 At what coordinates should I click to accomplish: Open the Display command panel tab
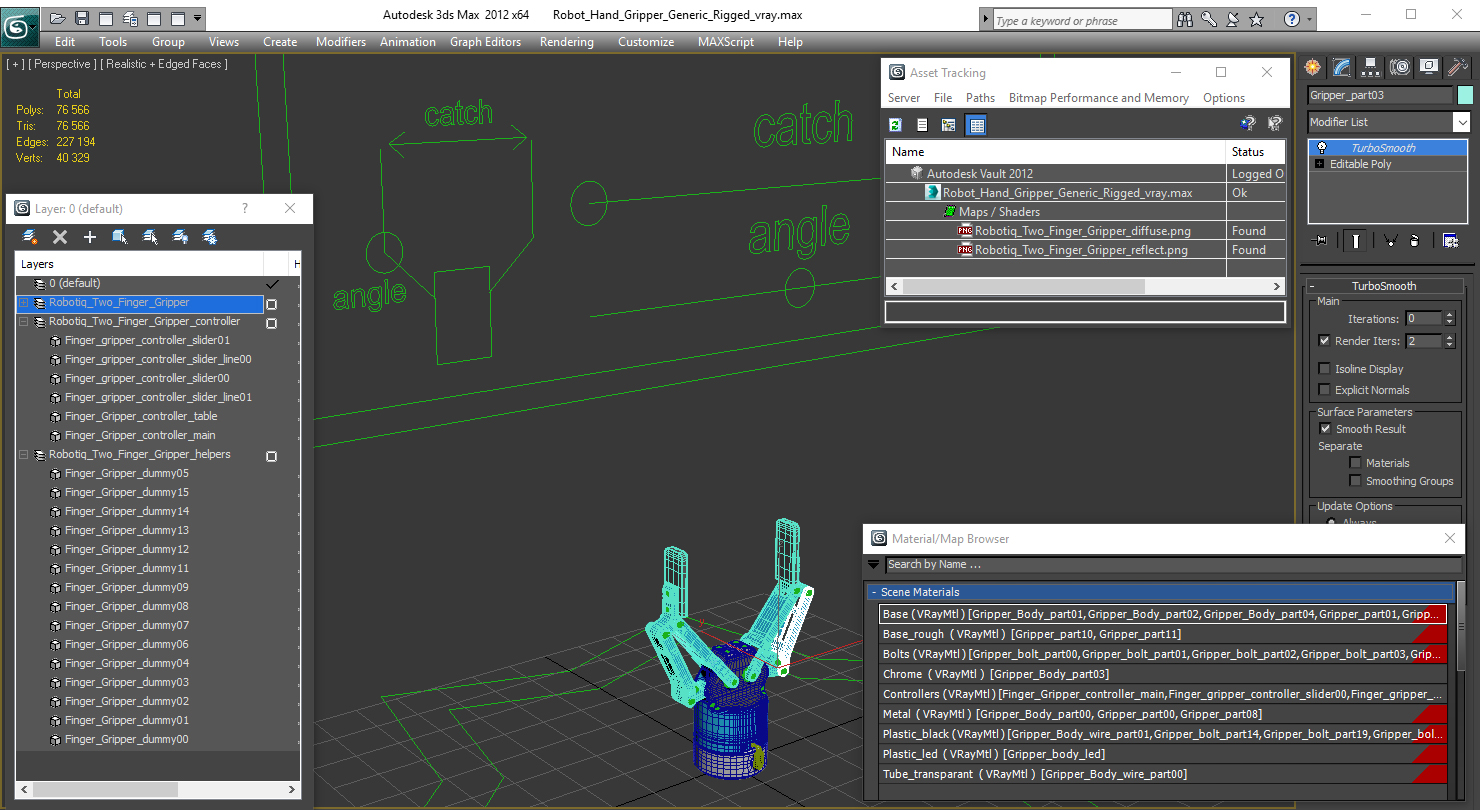point(1429,67)
